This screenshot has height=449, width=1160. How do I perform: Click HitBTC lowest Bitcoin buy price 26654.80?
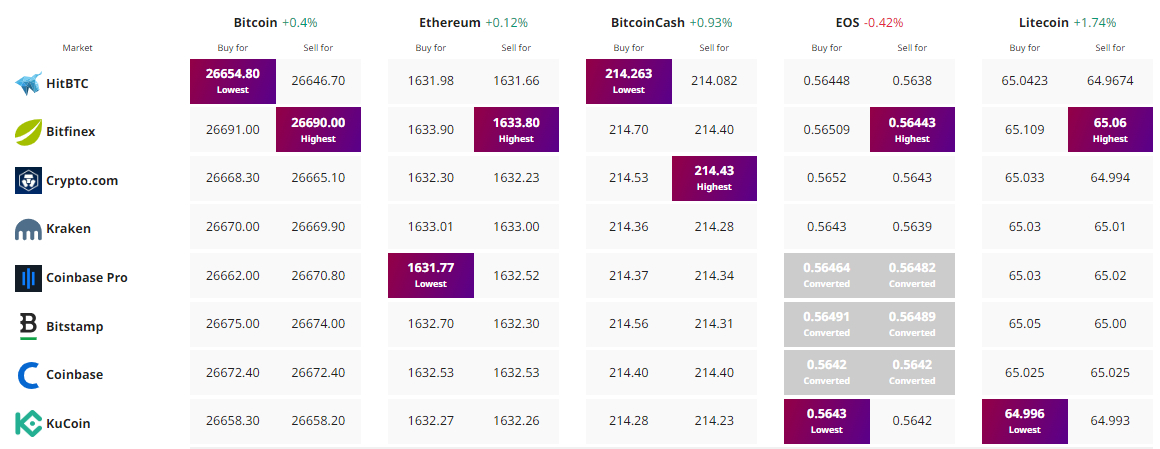coord(233,80)
